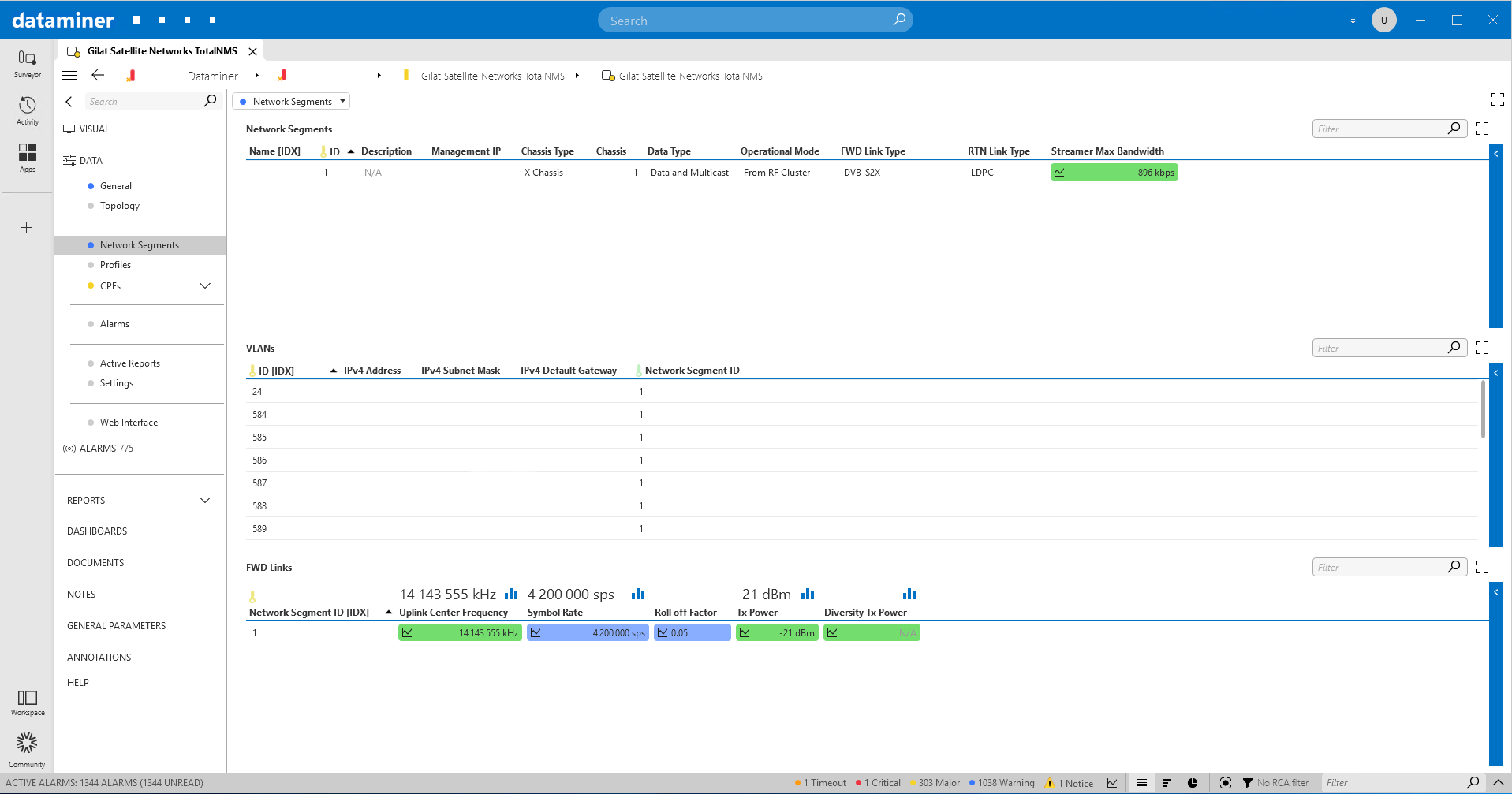Viewport: 1512px width, 794px height.
Task: Toggle No RCA filter
Action: coord(1275,783)
